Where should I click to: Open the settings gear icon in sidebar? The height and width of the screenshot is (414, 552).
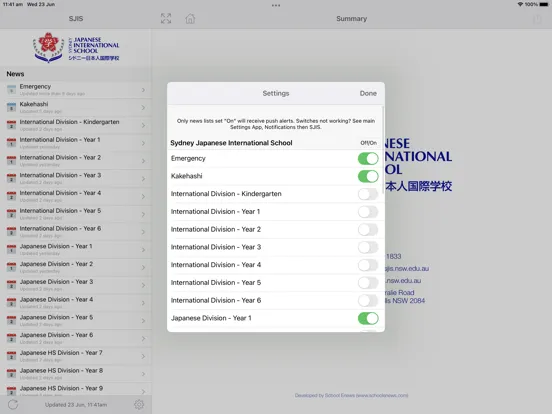click(139, 404)
